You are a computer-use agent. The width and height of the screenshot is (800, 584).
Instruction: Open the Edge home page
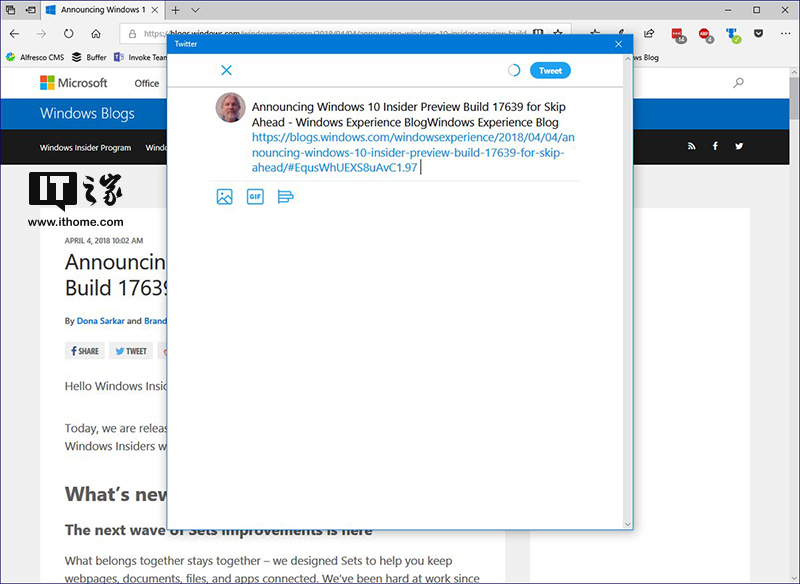click(96, 34)
